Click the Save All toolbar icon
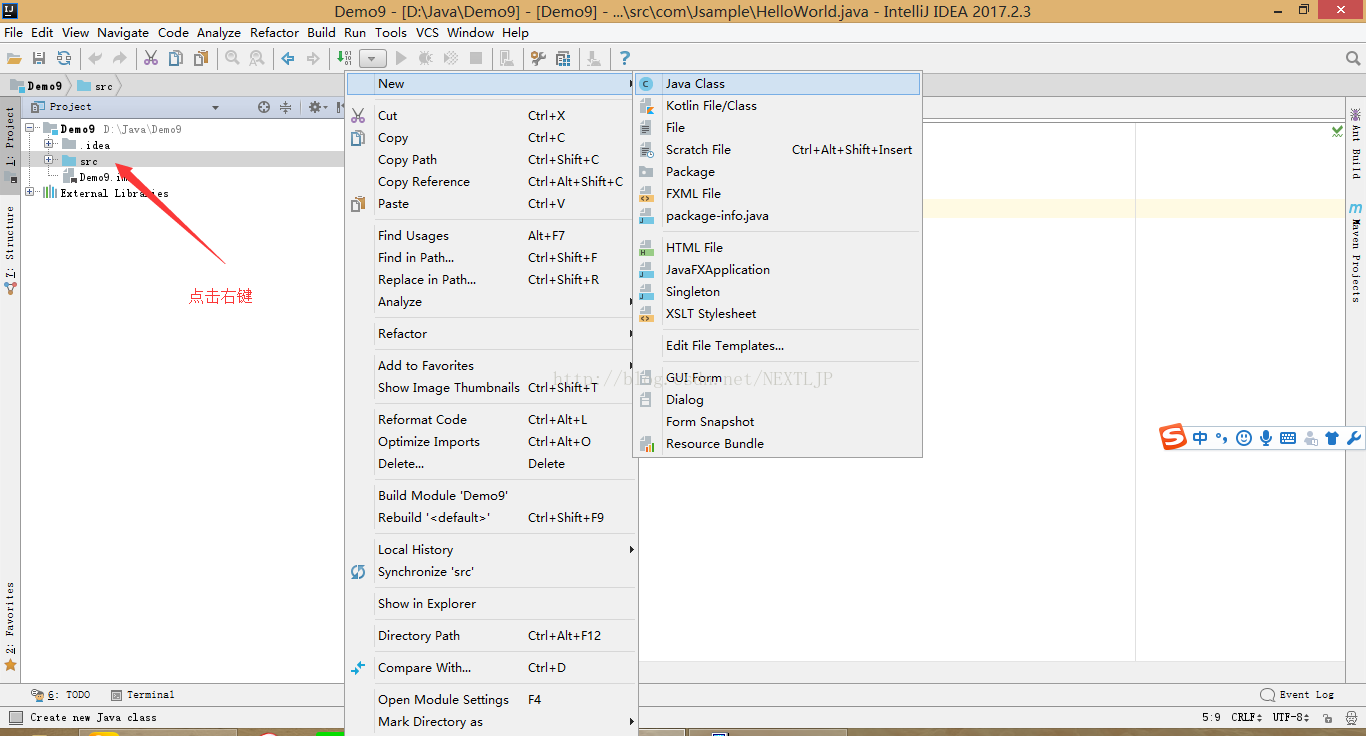Viewport: 1366px width, 736px height. pyautogui.click(x=39, y=58)
